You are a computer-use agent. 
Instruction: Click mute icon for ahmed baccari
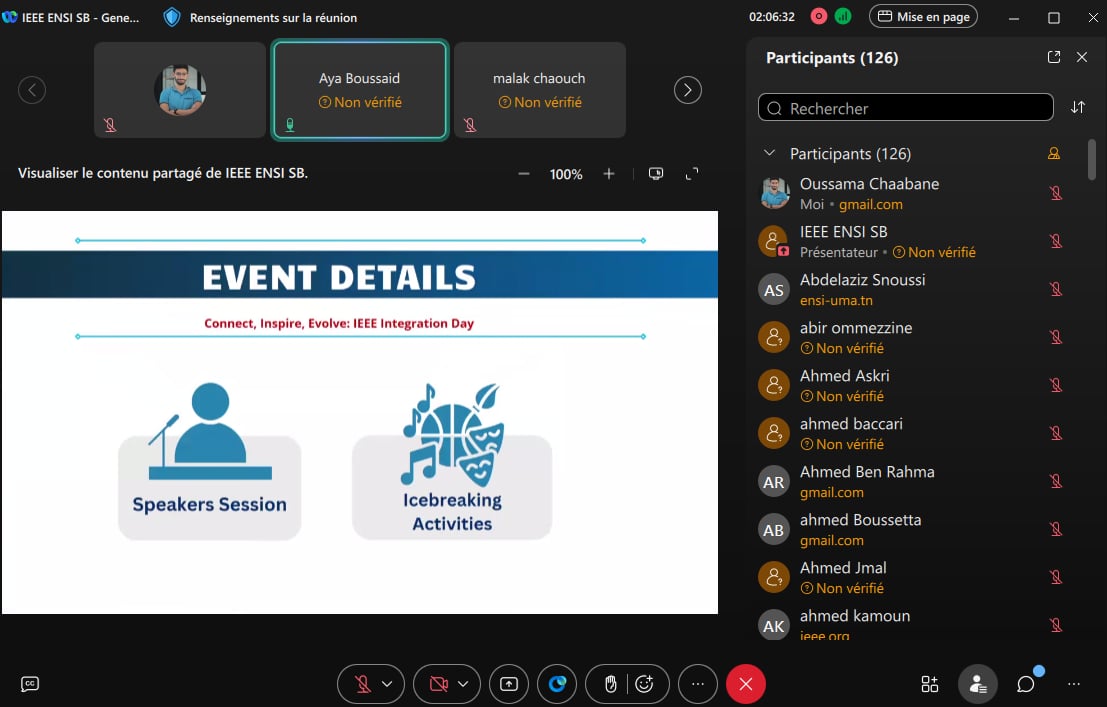click(x=1056, y=433)
